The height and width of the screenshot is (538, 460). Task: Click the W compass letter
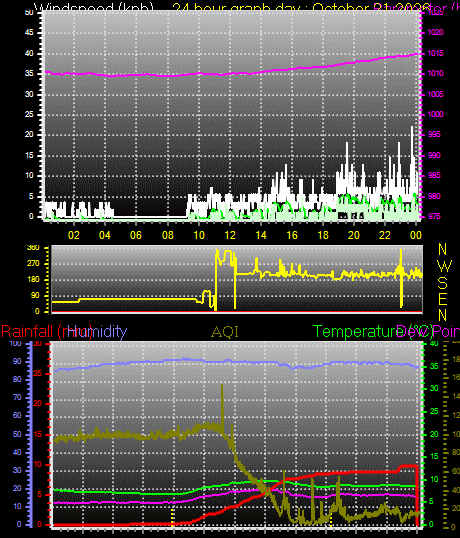click(444, 266)
